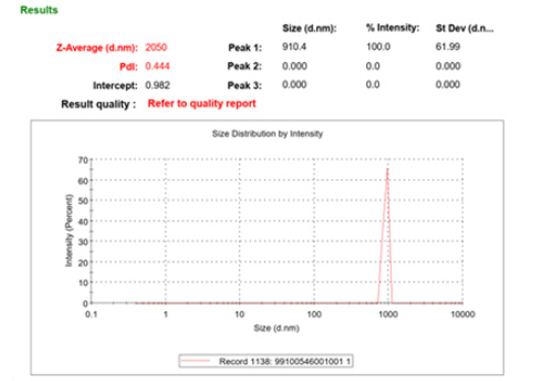
Task: Click the x-axis tick label 100
Action: (314, 314)
